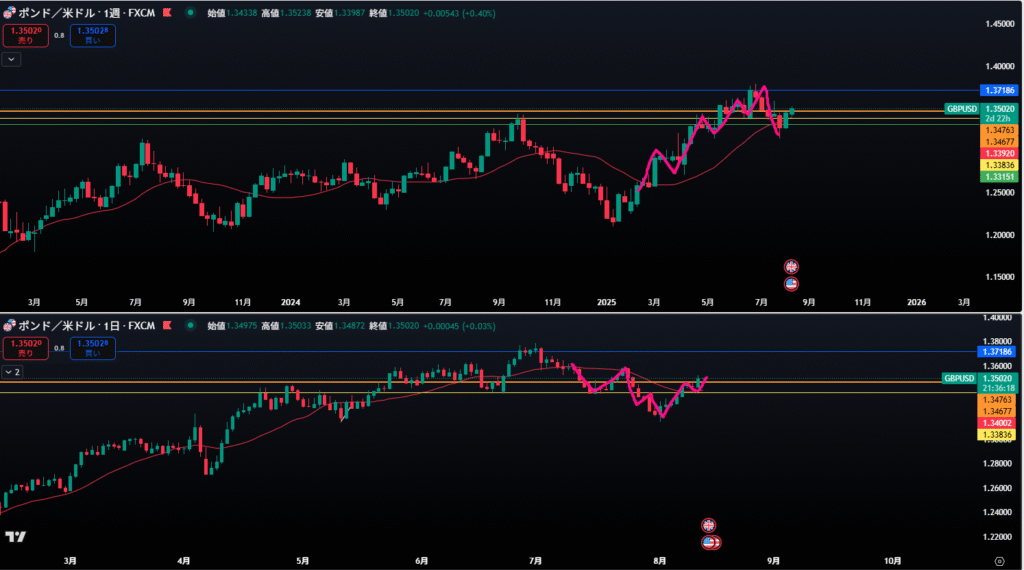Click the 始値 1.34975 open value on the daily chart

point(232,326)
